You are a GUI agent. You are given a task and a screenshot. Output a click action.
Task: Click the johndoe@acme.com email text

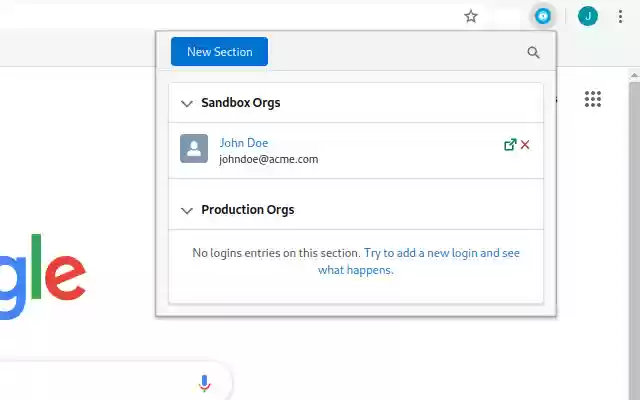click(x=269, y=159)
